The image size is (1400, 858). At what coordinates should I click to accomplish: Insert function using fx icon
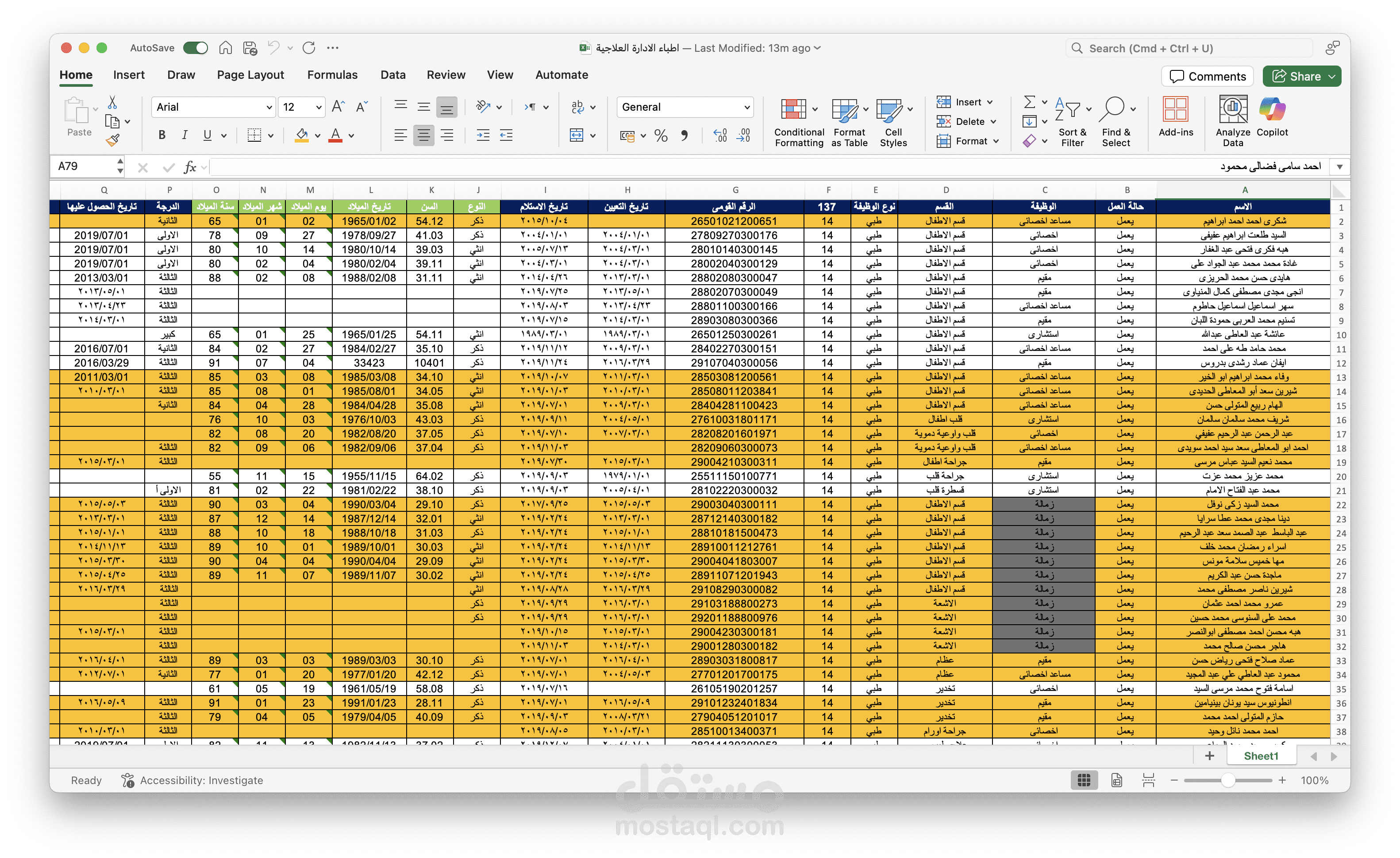(190, 167)
